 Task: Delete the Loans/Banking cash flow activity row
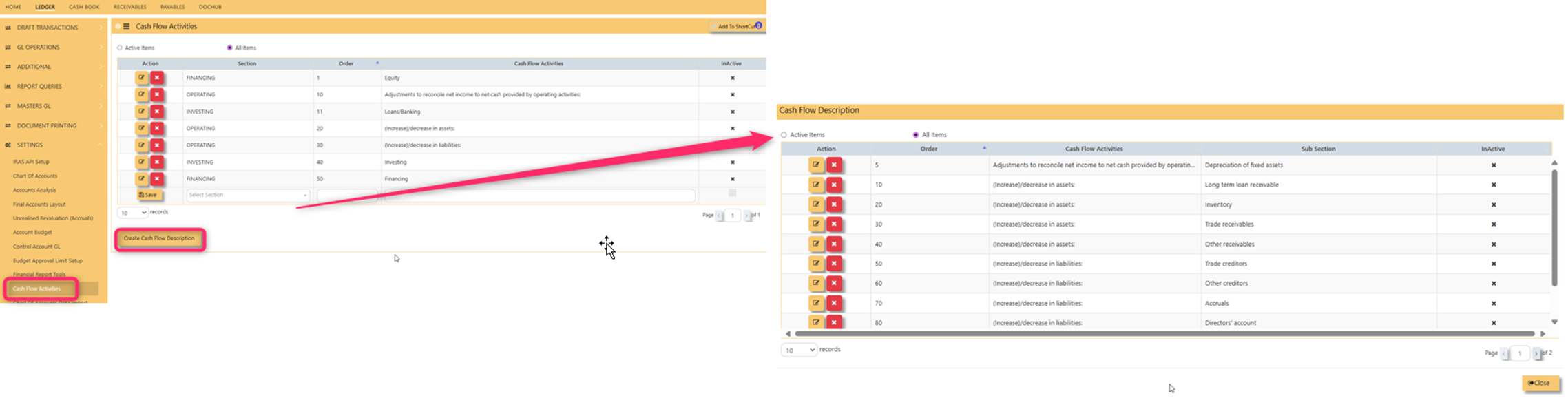click(157, 112)
